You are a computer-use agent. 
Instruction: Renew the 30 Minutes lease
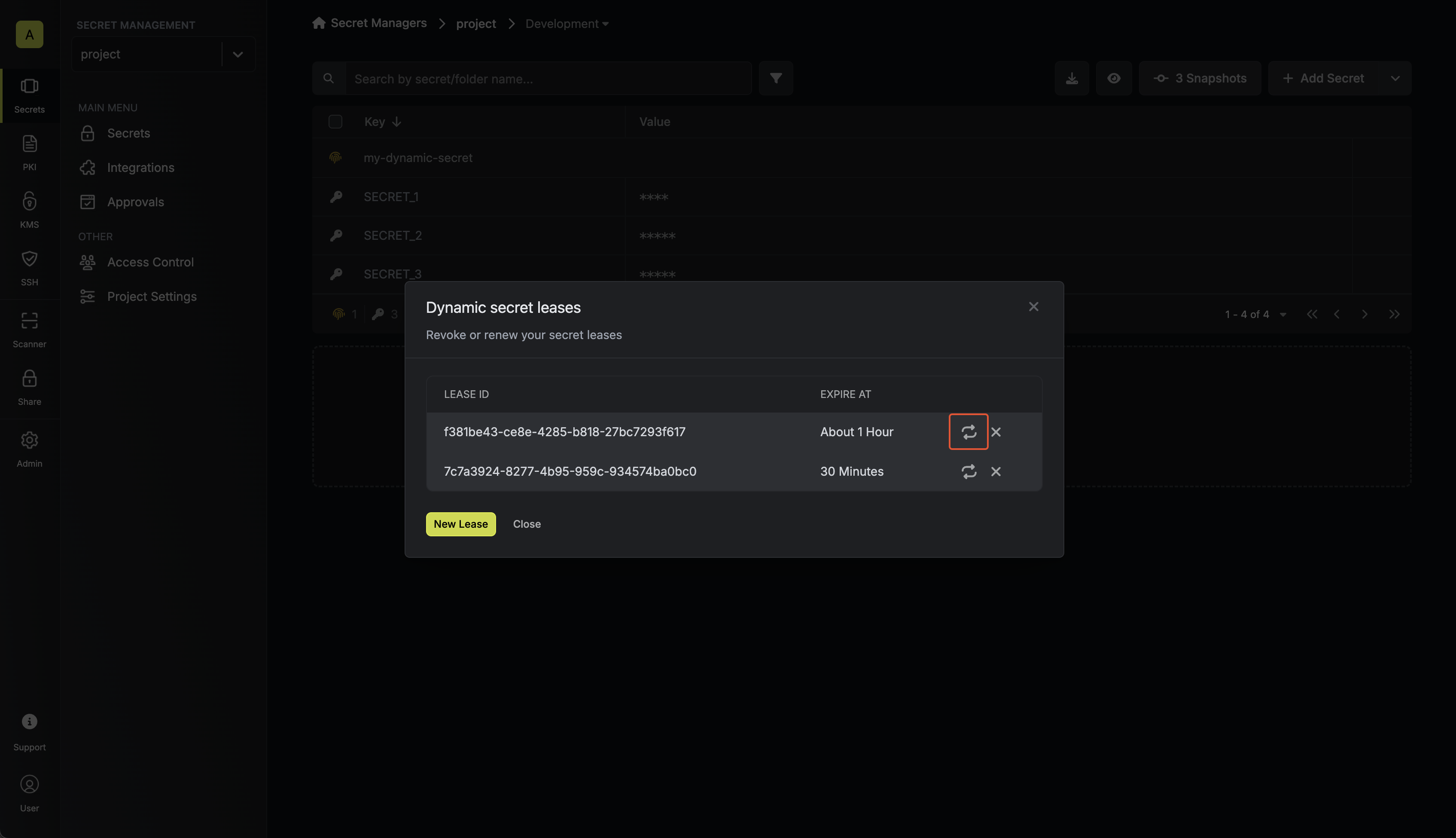tap(969, 471)
